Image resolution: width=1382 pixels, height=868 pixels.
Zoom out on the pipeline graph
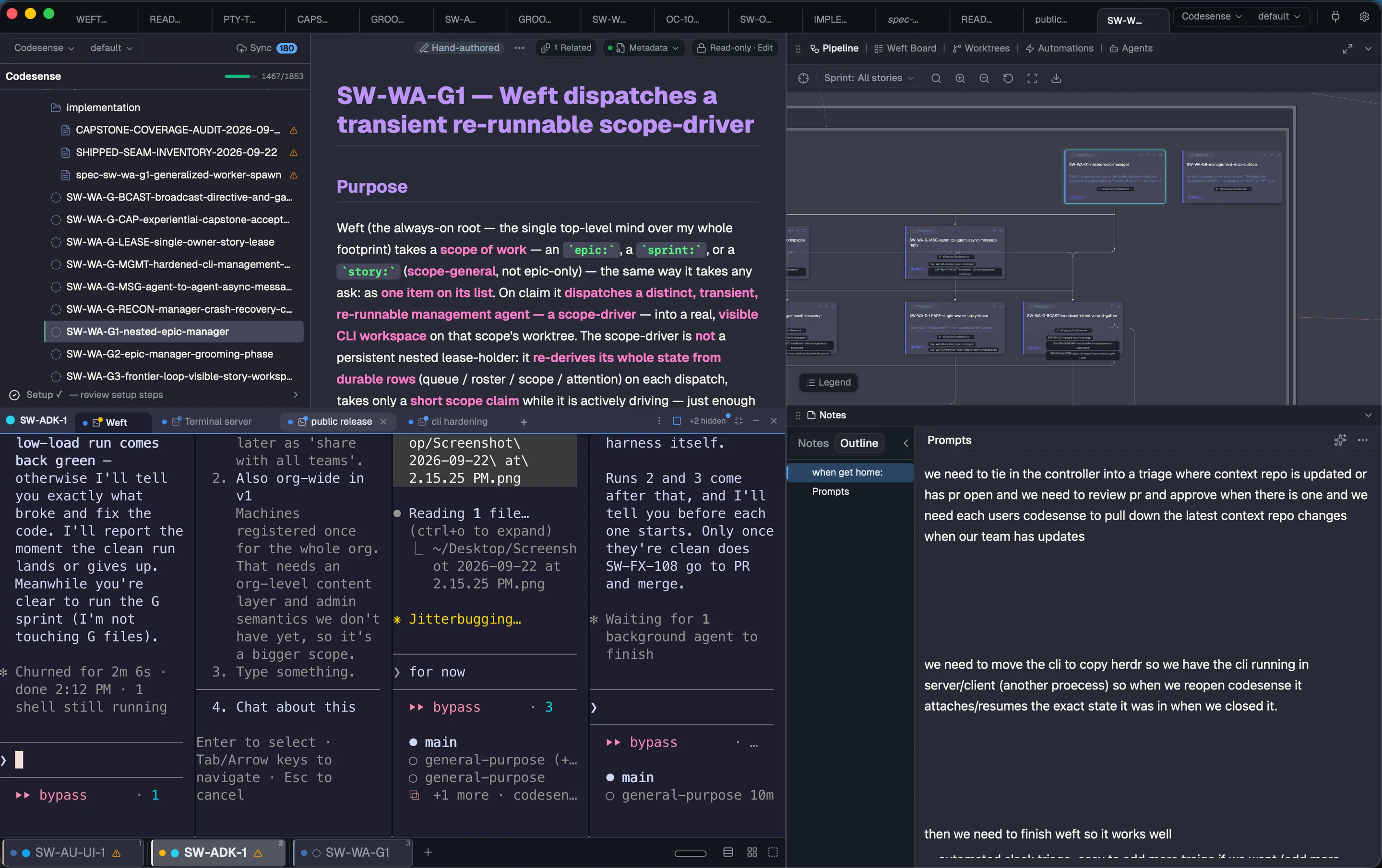click(x=984, y=79)
